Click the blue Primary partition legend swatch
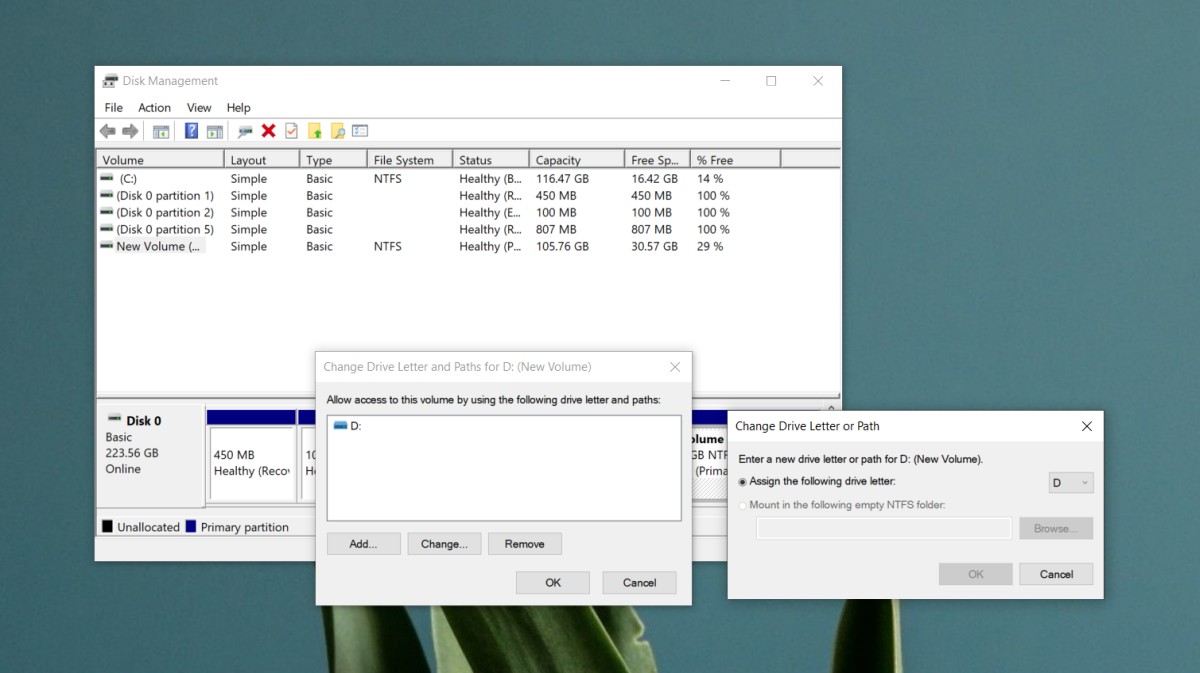 pos(191,526)
